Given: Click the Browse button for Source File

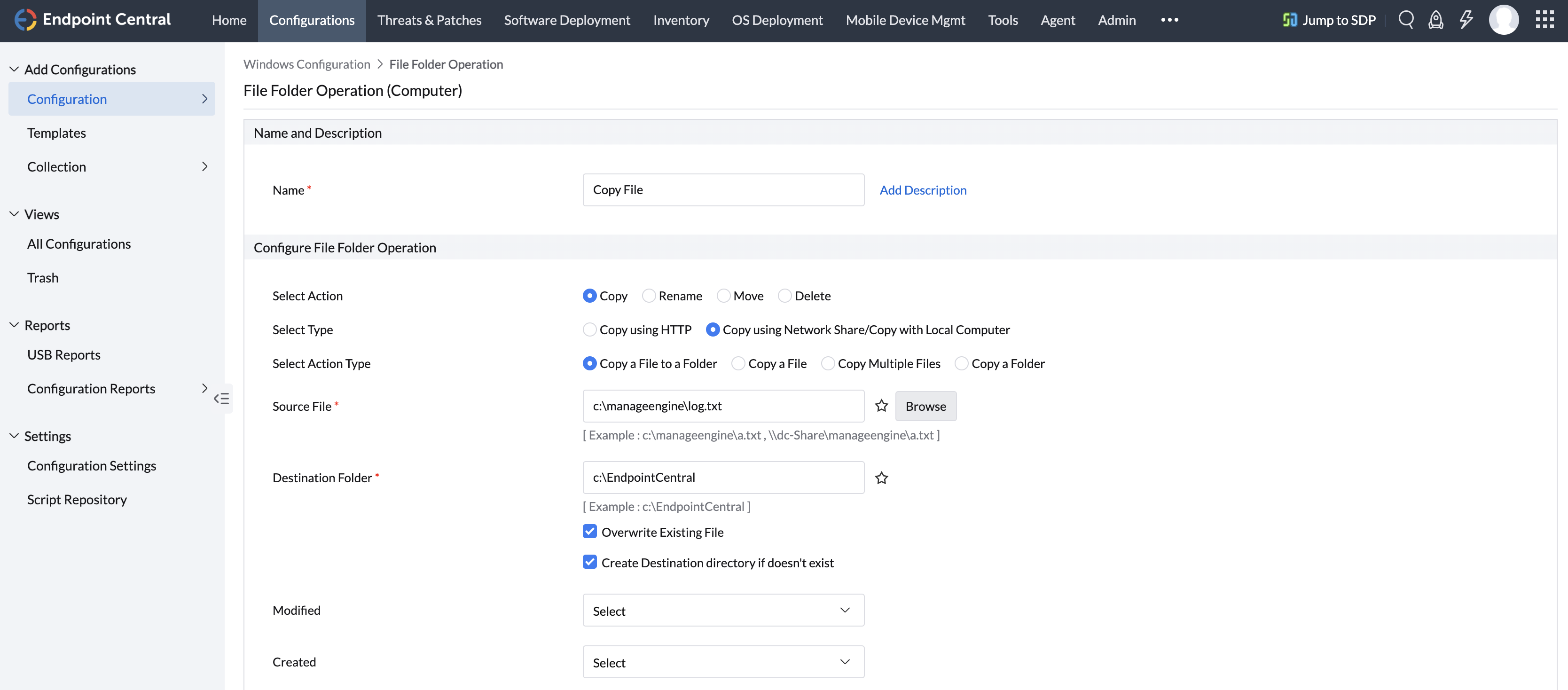Looking at the screenshot, I should [925, 406].
